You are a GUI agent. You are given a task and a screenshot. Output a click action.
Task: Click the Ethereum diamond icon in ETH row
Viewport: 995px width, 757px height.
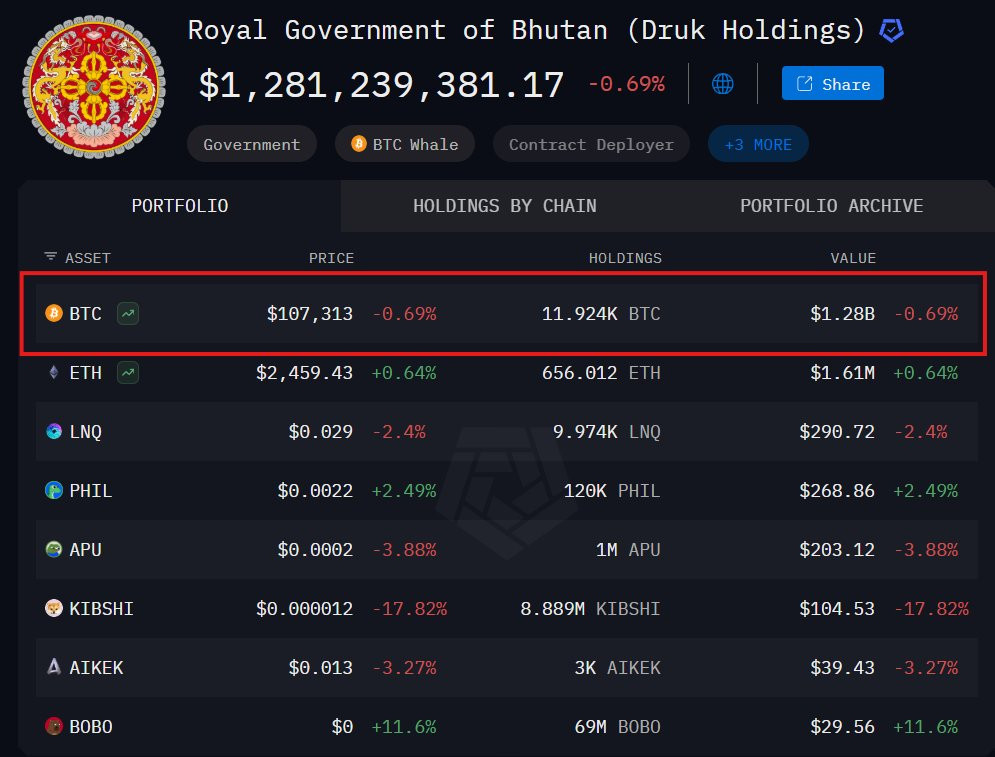(x=54, y=372)
